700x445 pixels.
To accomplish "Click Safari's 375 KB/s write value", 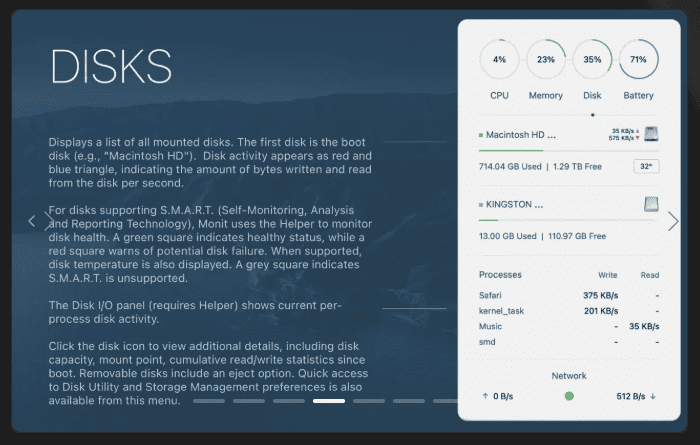I will point(600,295).
